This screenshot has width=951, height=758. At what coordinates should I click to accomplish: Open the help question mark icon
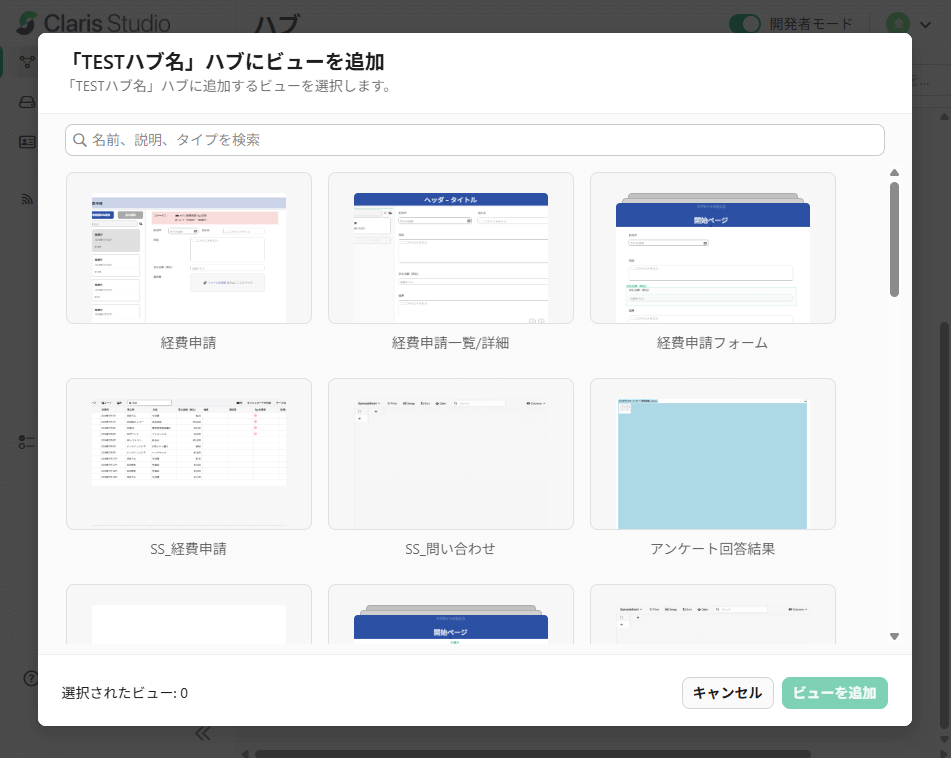click(x=30, y=678)
